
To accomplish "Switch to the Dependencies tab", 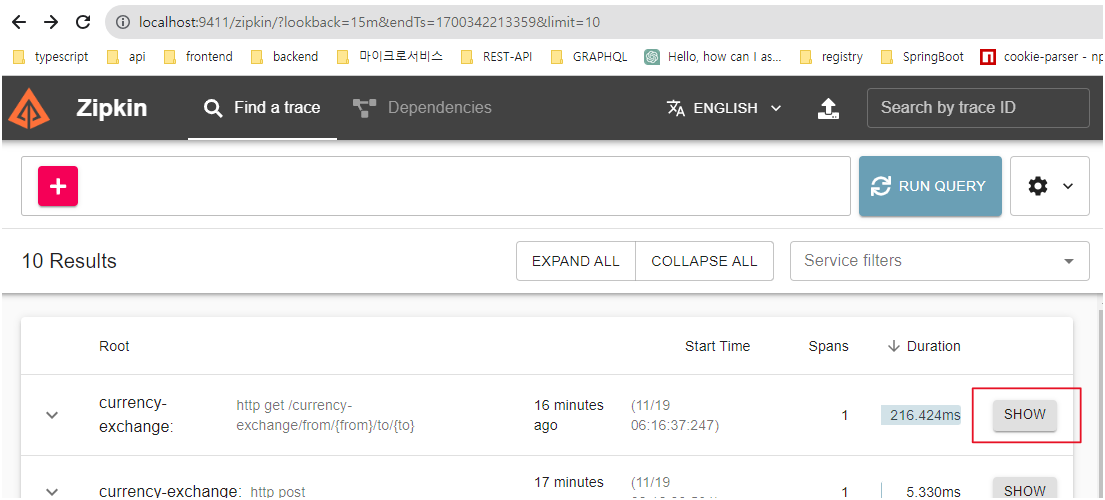I will [422, 108].
